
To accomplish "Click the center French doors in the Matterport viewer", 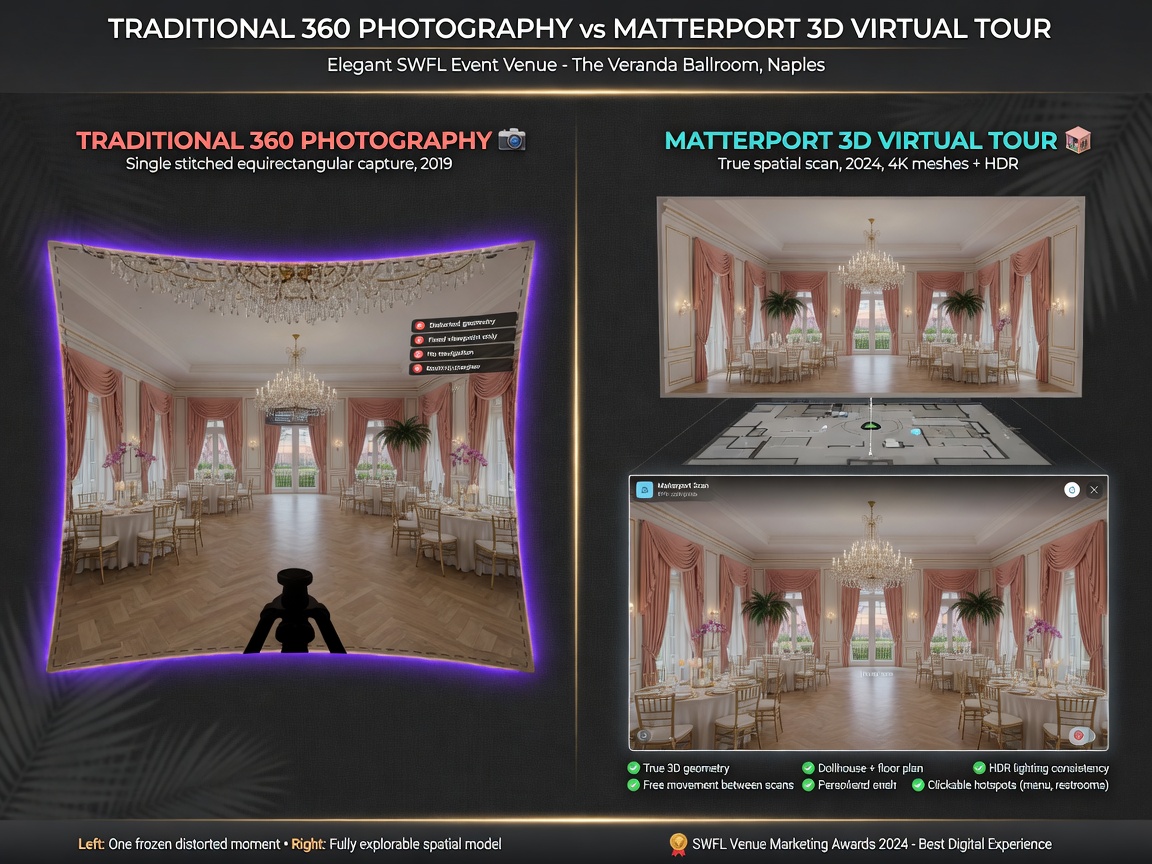I will tap(873, 628).
